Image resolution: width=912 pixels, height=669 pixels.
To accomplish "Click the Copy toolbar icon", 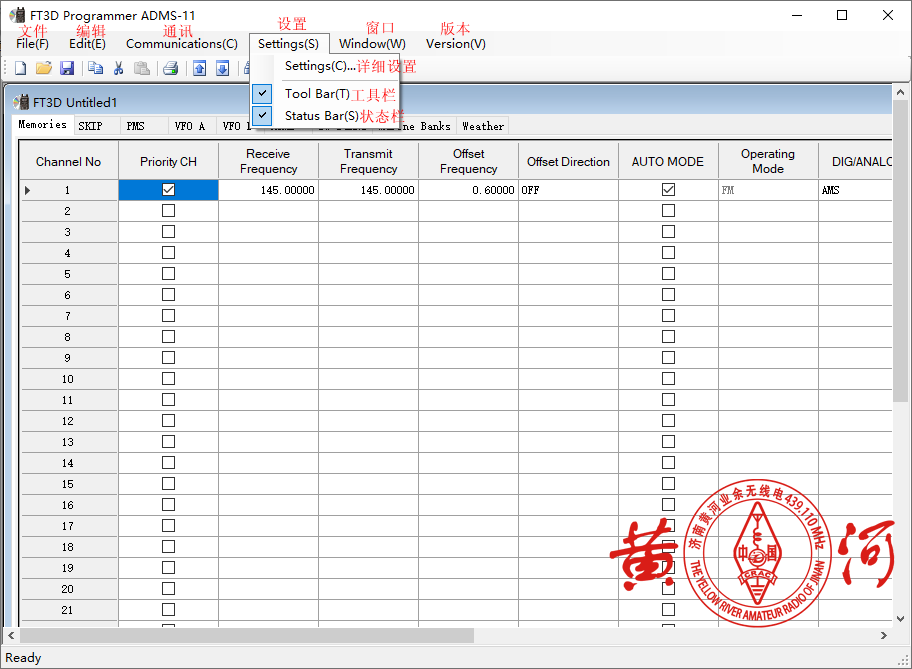I will click(x=95, y=68).
